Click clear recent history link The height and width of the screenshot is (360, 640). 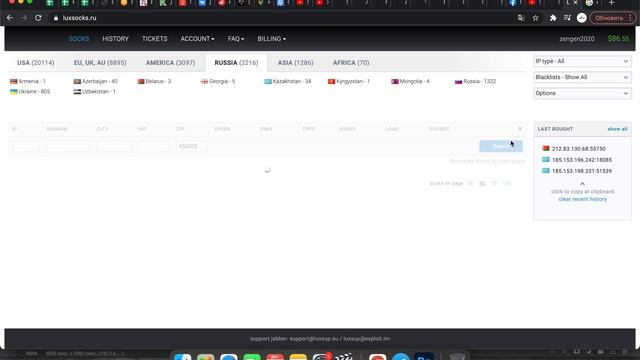582,199
